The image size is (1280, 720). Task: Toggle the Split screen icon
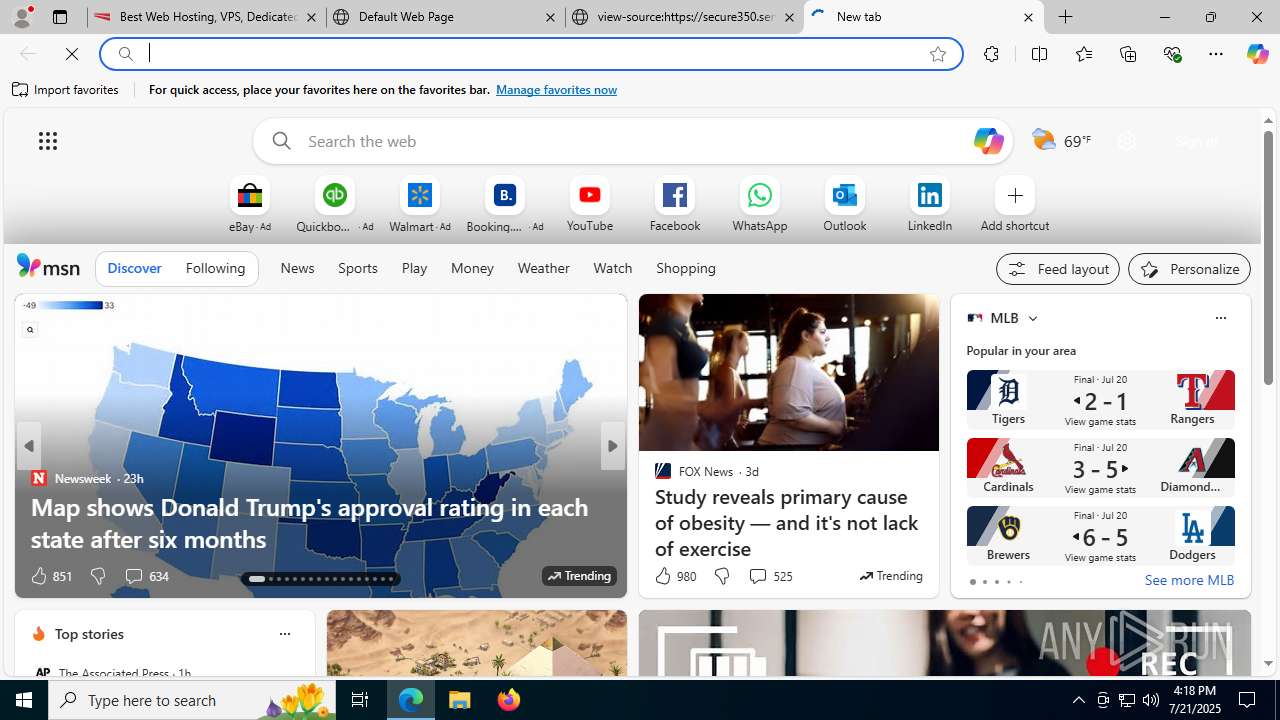(1039, 54)
